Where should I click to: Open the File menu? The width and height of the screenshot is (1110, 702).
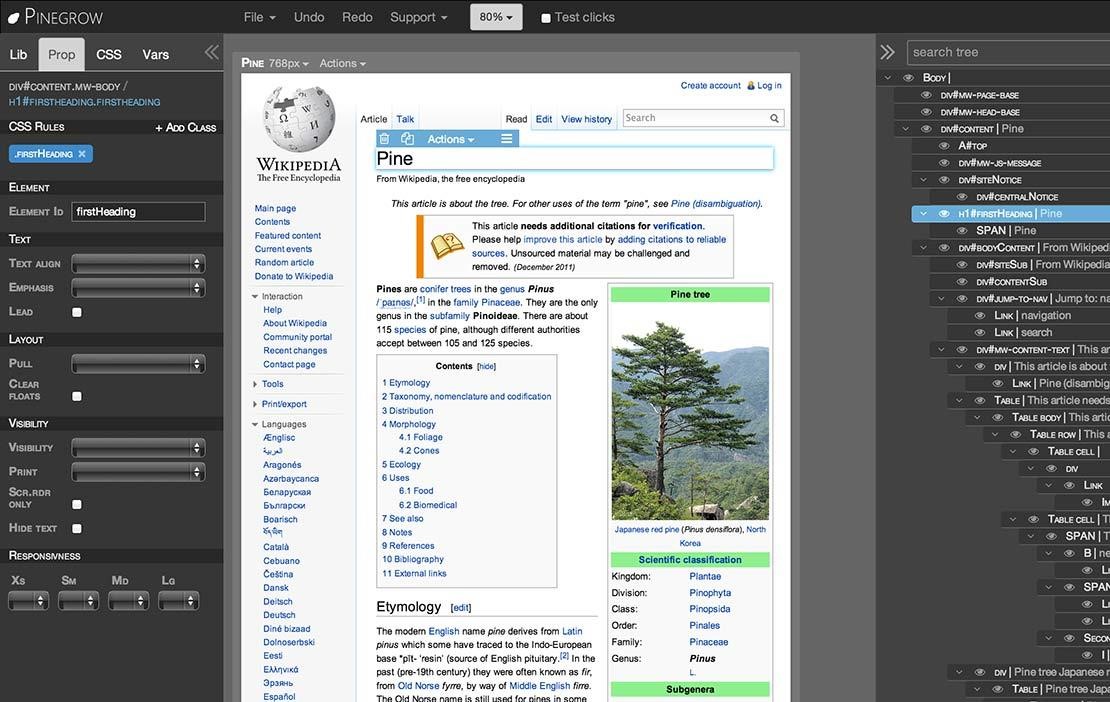(258, 16)
